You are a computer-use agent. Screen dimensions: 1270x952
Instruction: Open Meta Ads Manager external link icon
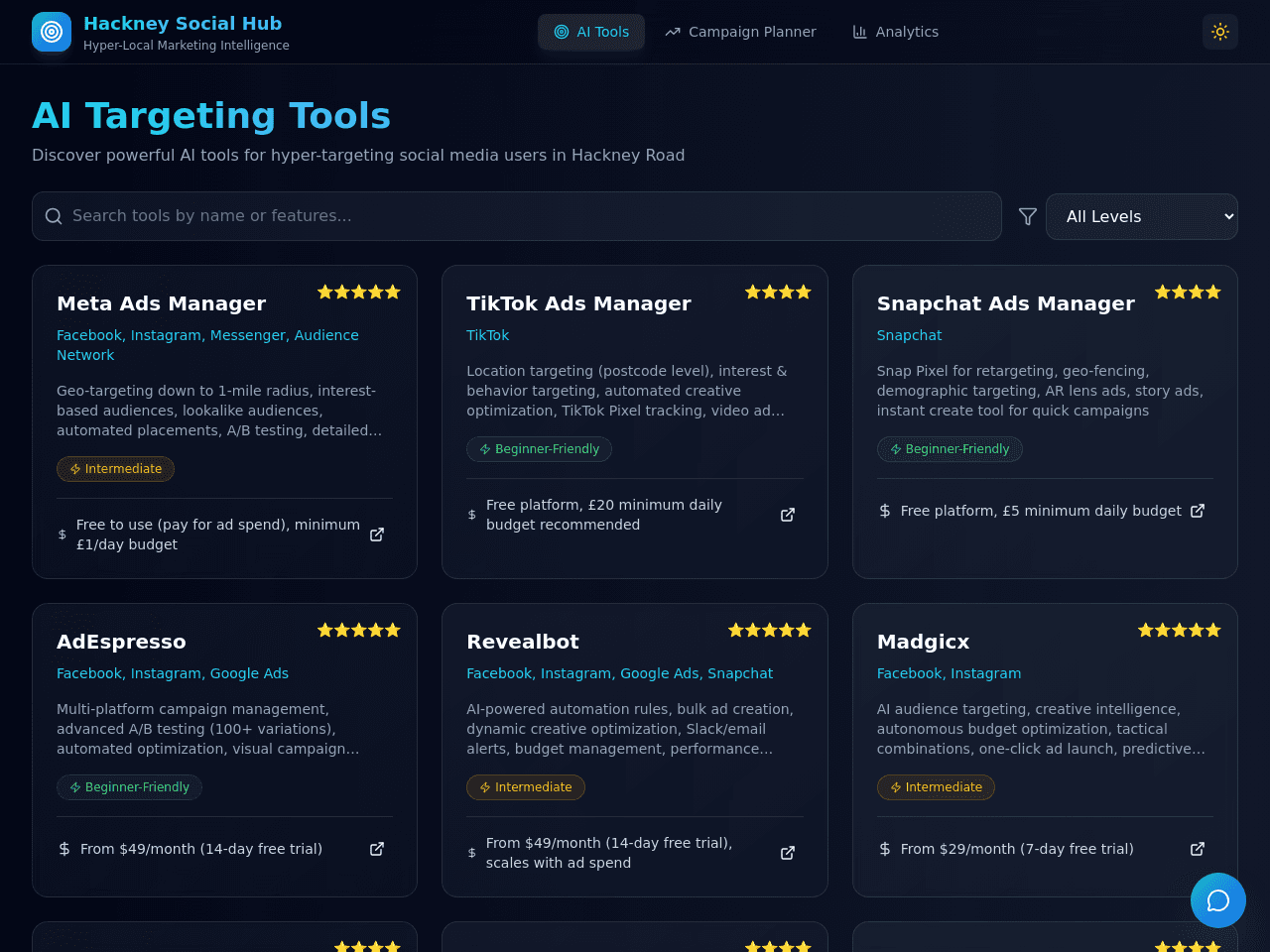pyautogui.click(x=377, y=535)
